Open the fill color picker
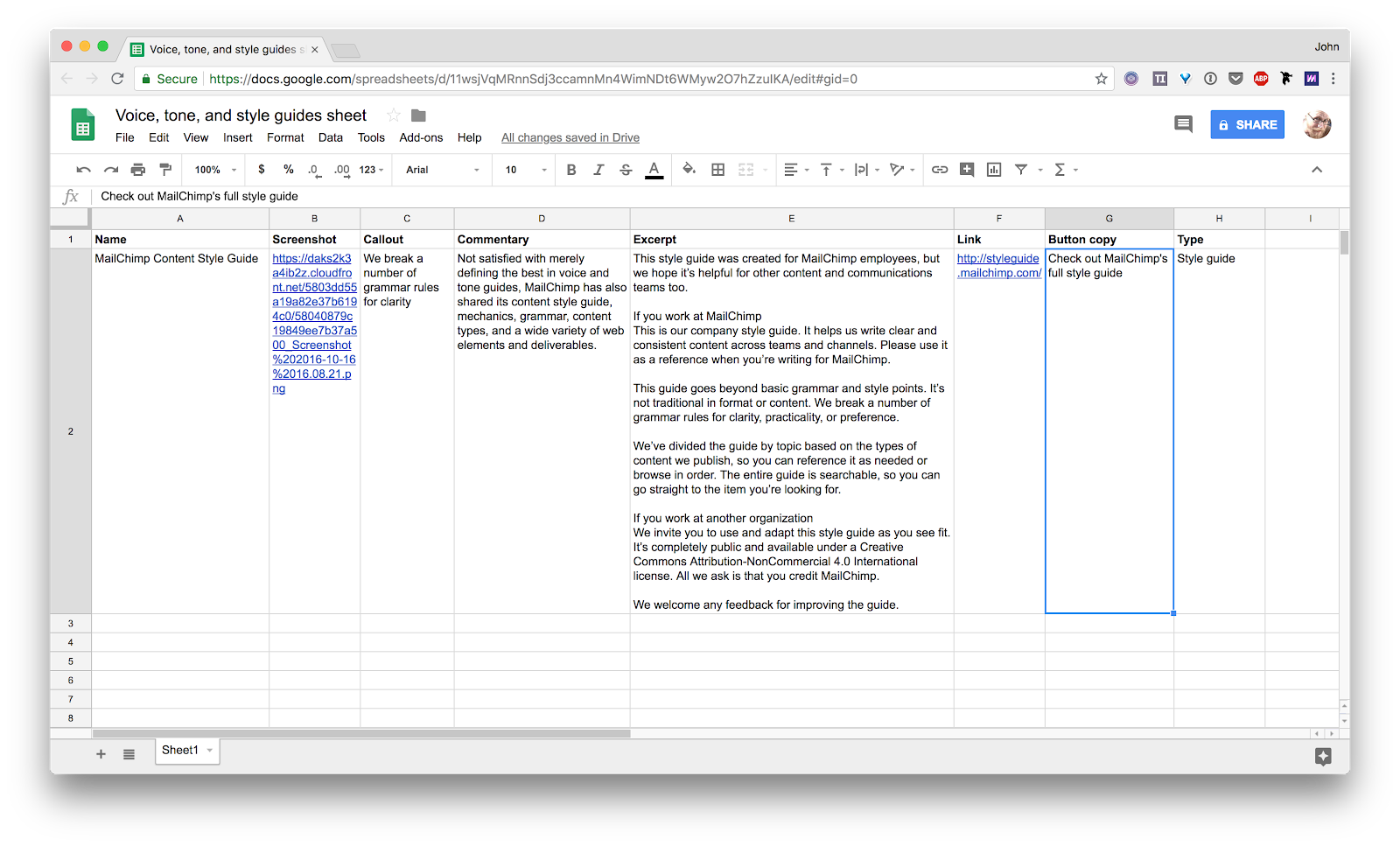 pos(689,169)
